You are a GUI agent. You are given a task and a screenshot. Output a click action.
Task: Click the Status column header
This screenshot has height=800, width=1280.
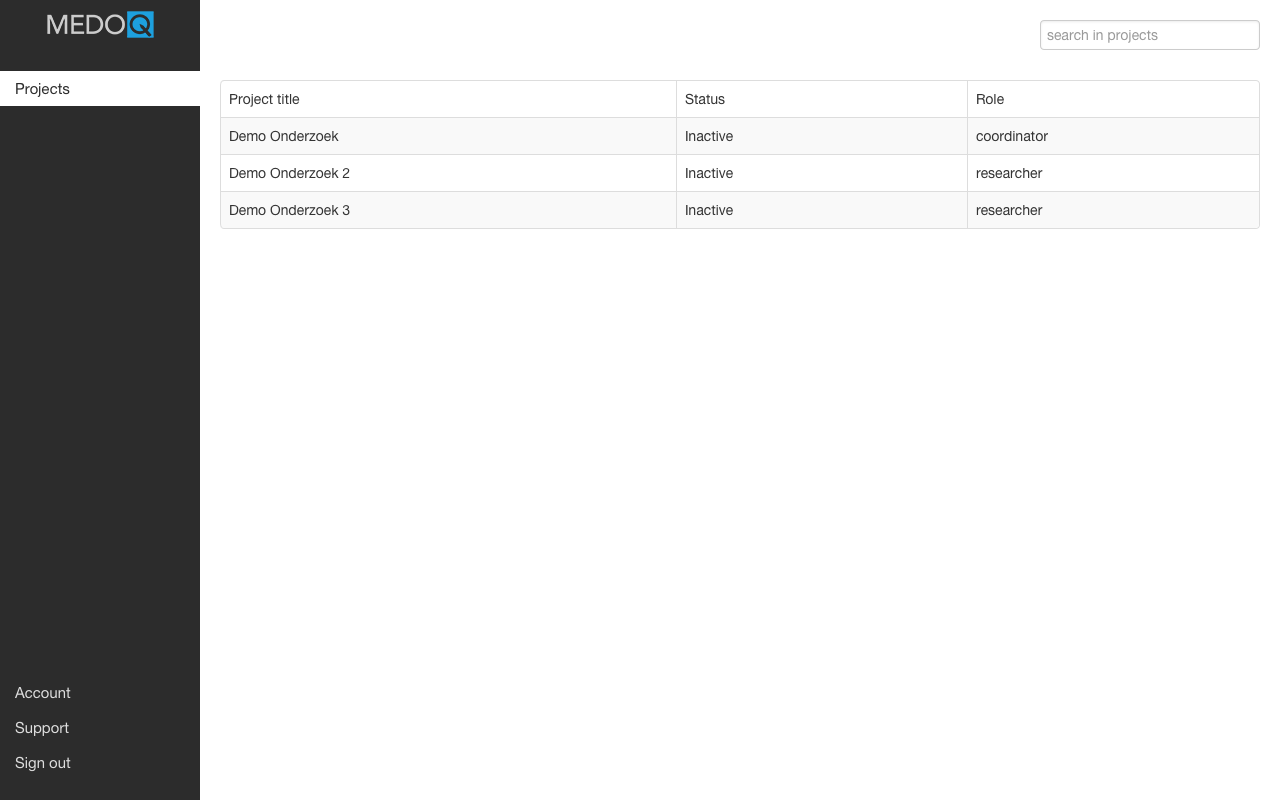(x=705, y=99)
